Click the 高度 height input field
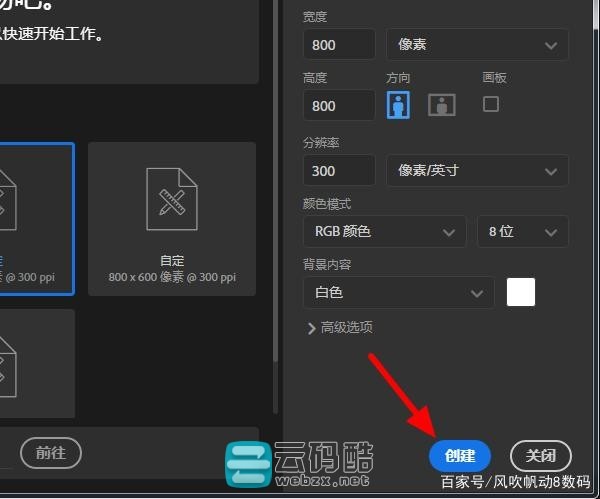Image resolution: width=600 pixels, height=499 pixels. [338, 105]
